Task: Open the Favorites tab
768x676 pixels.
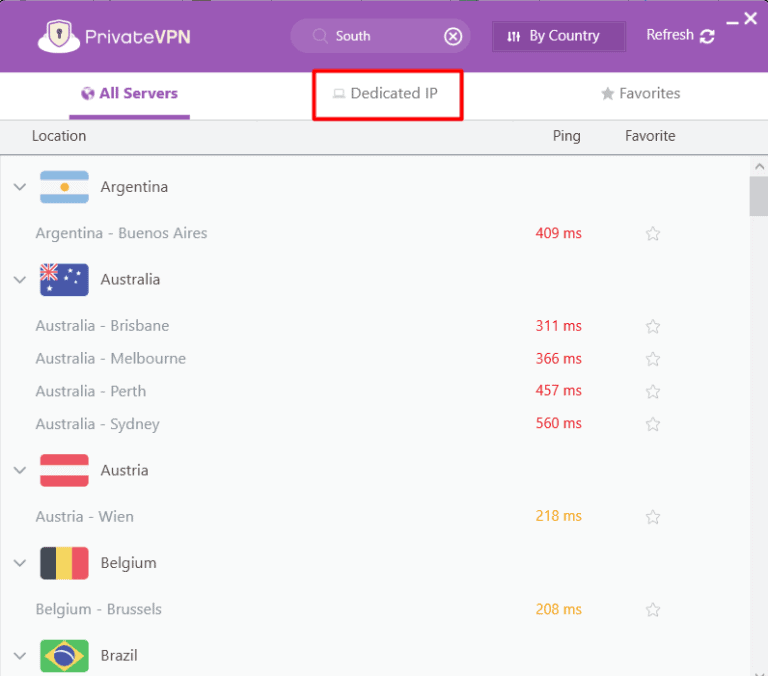Action: 641,94
